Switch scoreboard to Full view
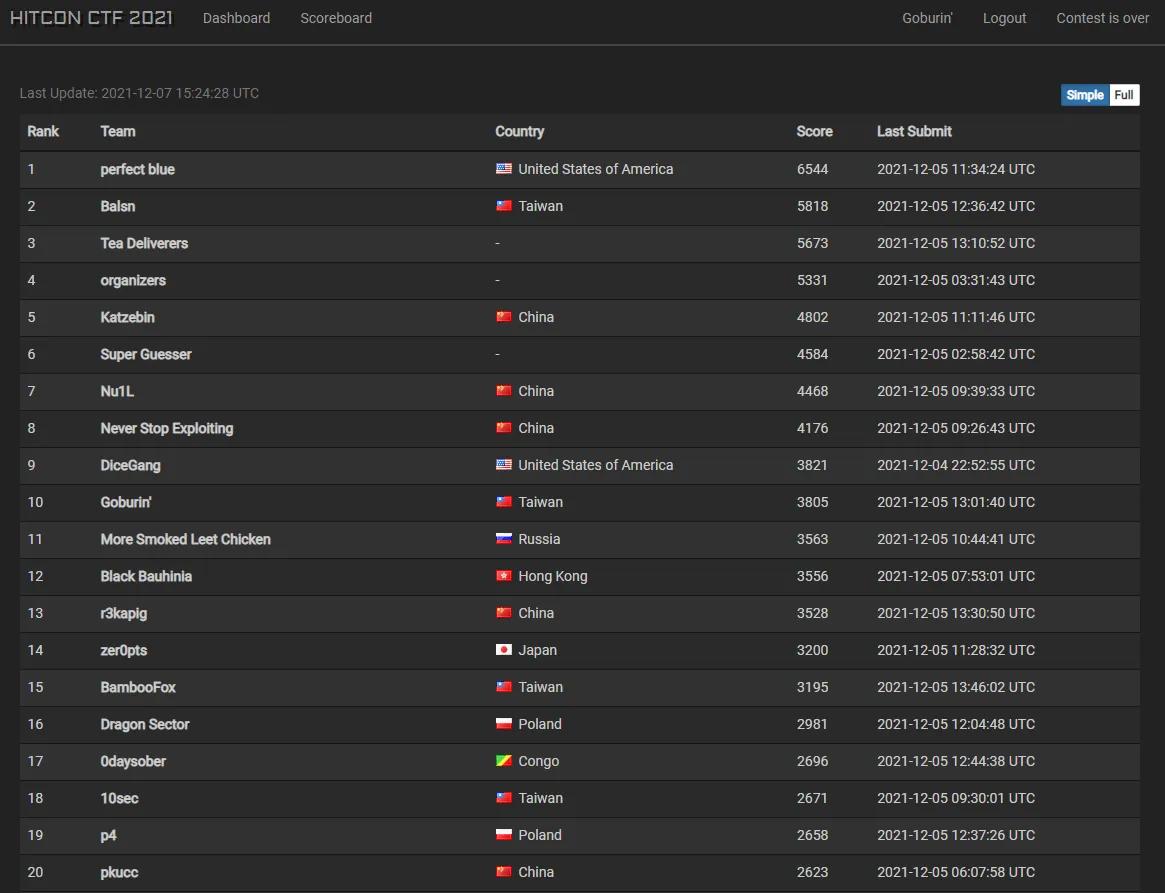Screen dimensions: 1165x893 (1124, 95)
